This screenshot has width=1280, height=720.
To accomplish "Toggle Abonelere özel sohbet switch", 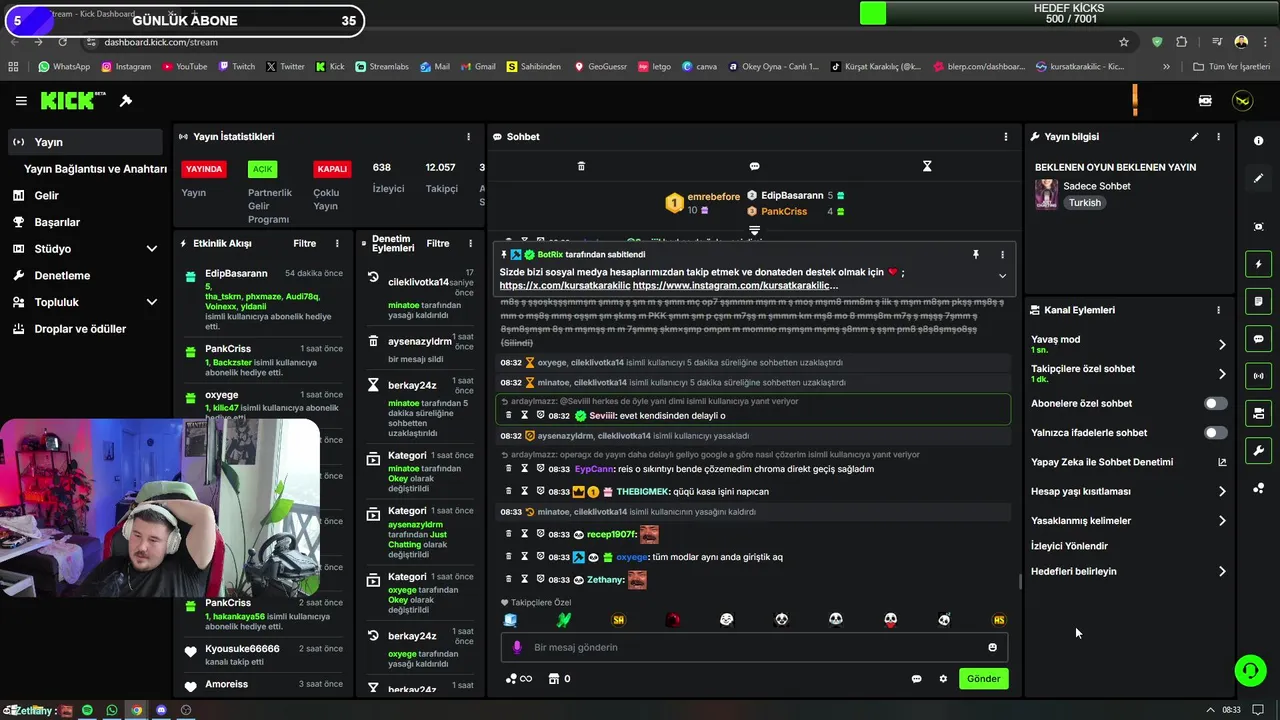I will [1215, 404].
